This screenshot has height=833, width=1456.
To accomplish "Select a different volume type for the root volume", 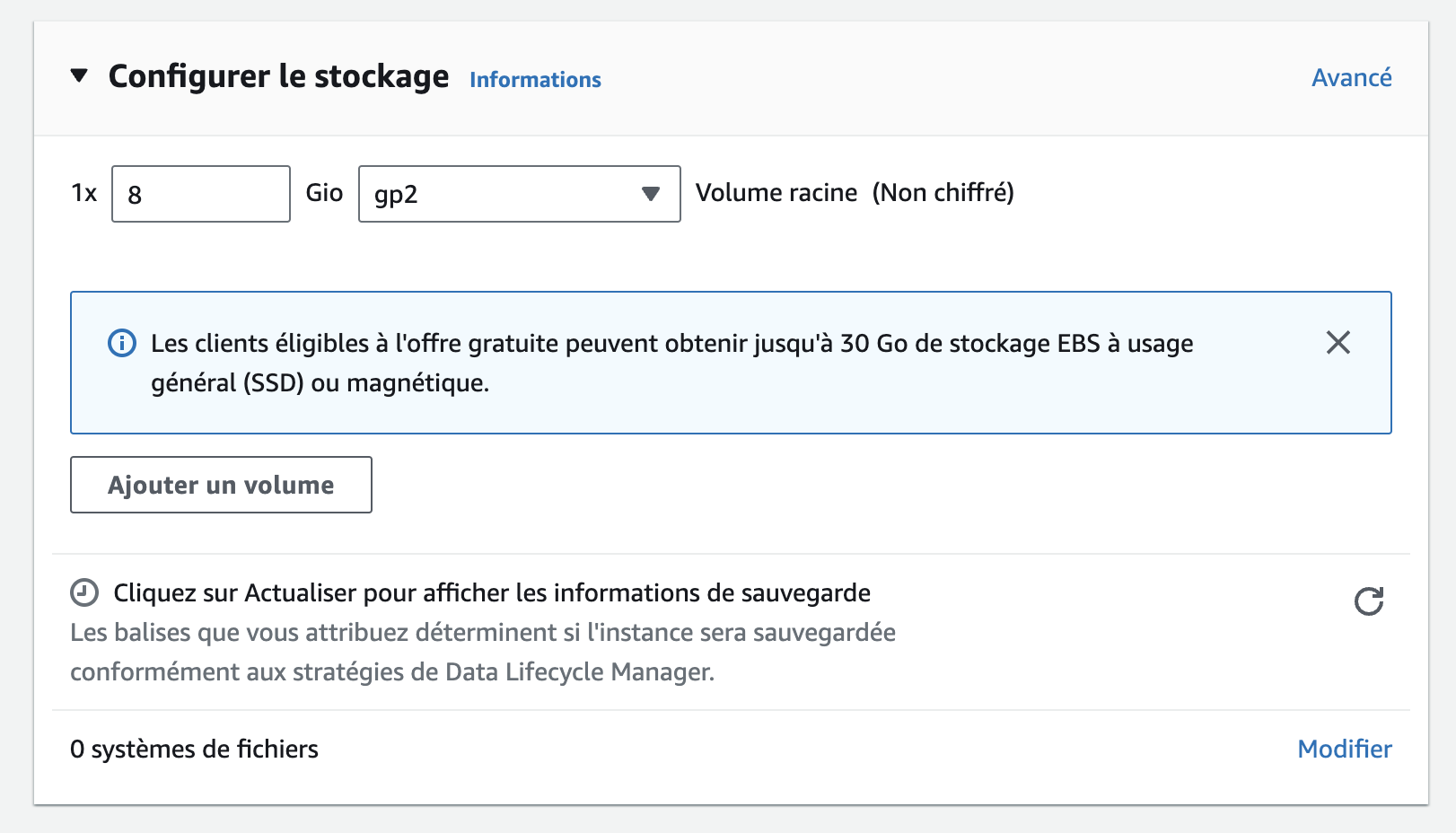I will (x=518, y=193).
